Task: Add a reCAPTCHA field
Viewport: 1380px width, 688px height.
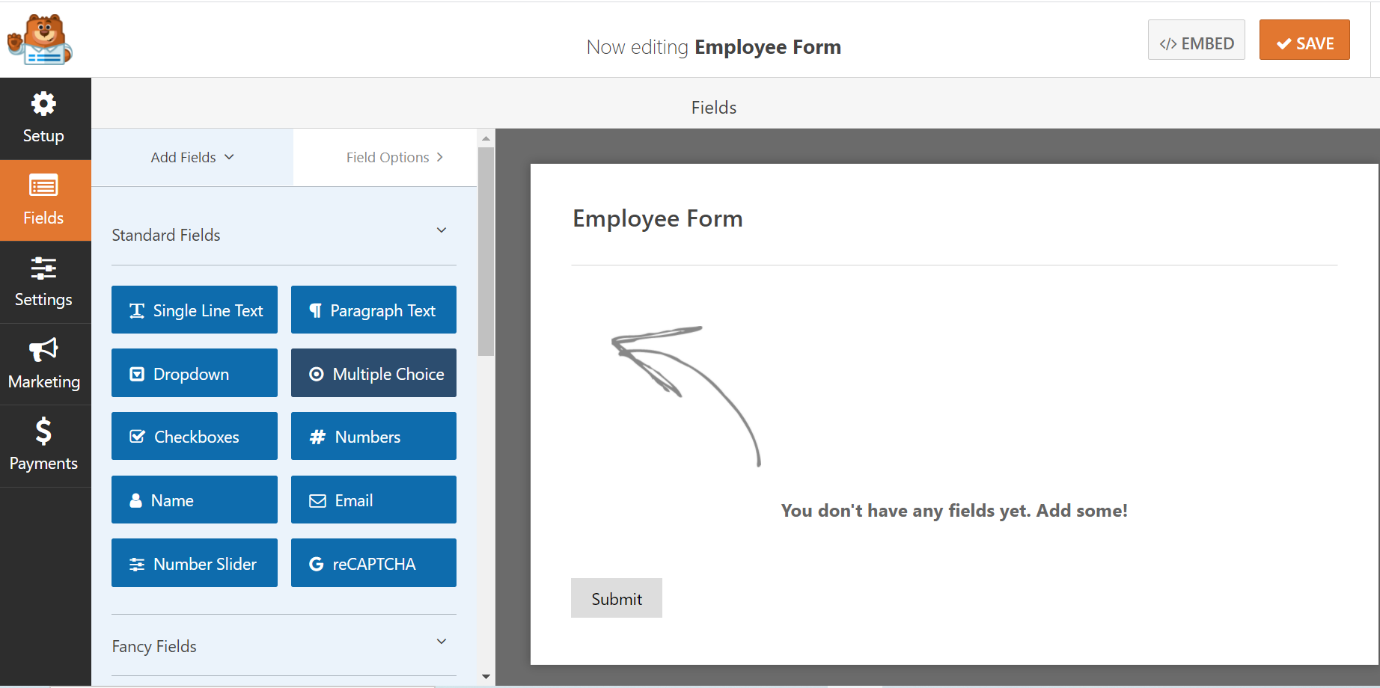Action: pyautogui.click(x=374, y=563)
